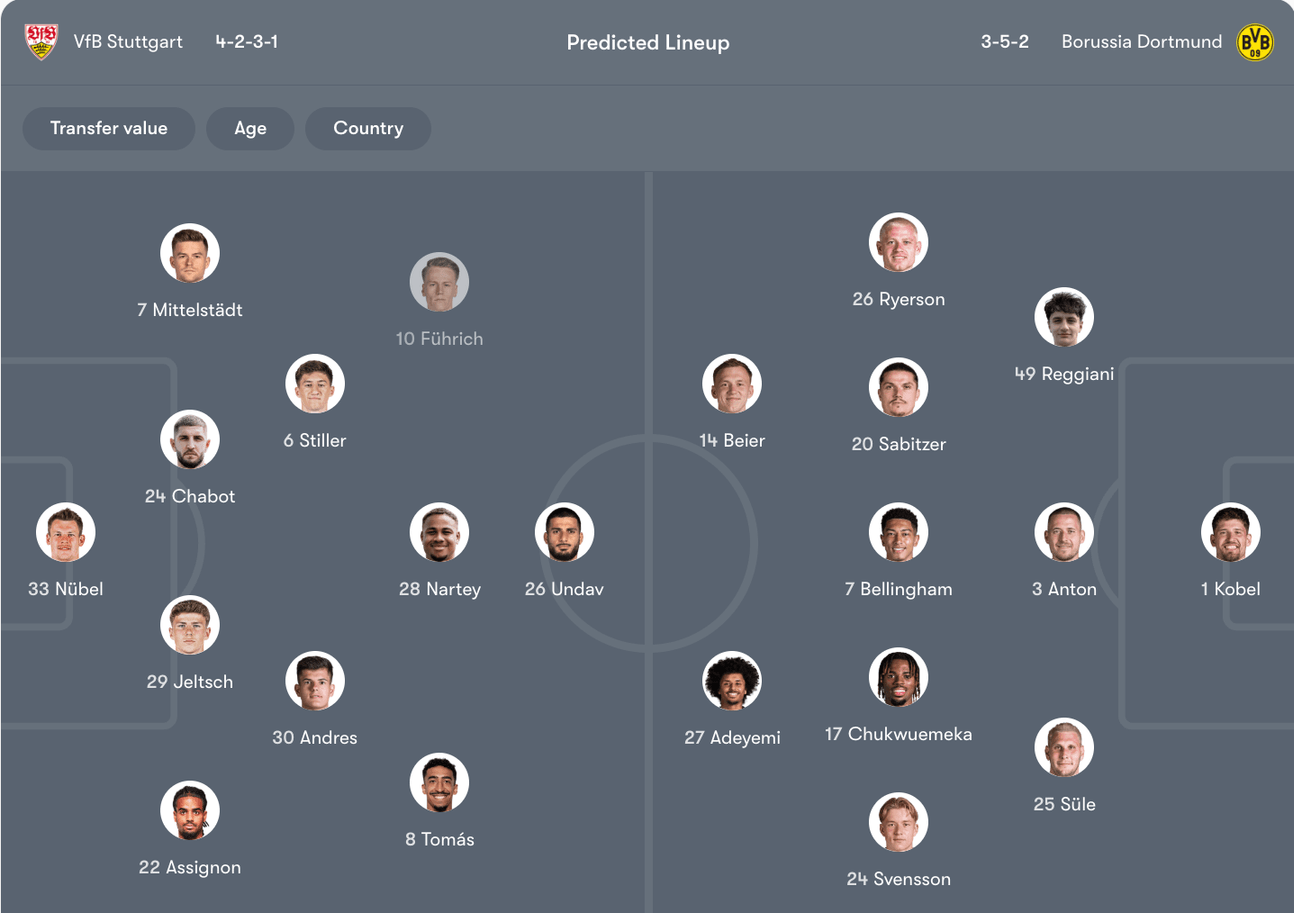Toggle the Country filter chip
This screenshot has width=1294, height=913.
[368, 128]
